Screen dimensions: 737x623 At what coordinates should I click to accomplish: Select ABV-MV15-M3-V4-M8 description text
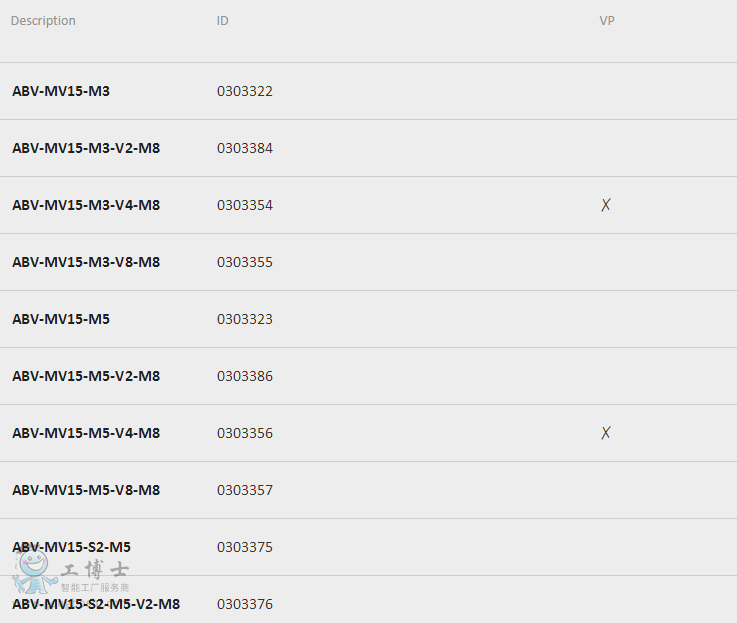click(86, 205)
